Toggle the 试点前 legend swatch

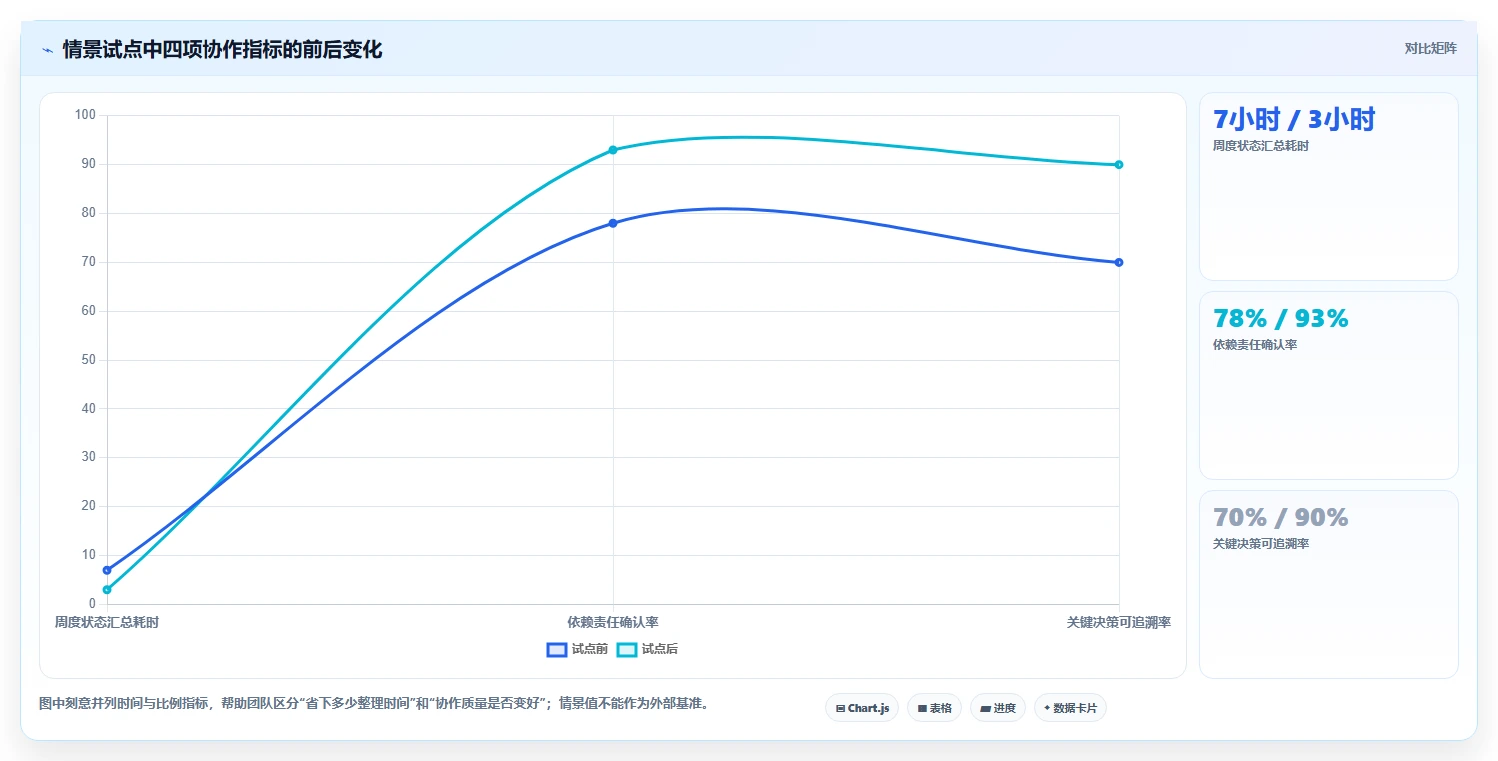(557, 650)
